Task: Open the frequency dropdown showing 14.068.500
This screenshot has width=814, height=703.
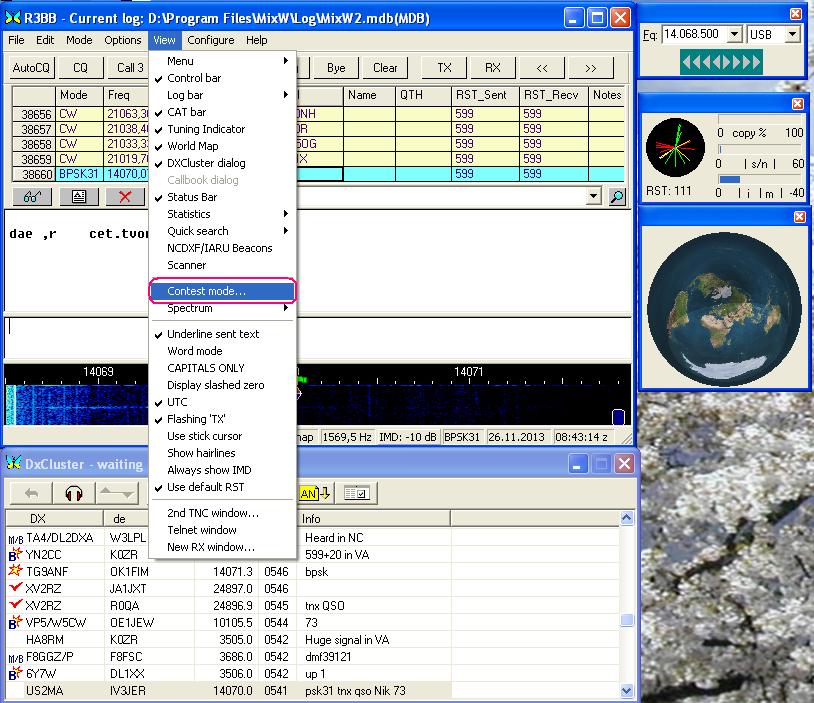Action: [735, 35]
